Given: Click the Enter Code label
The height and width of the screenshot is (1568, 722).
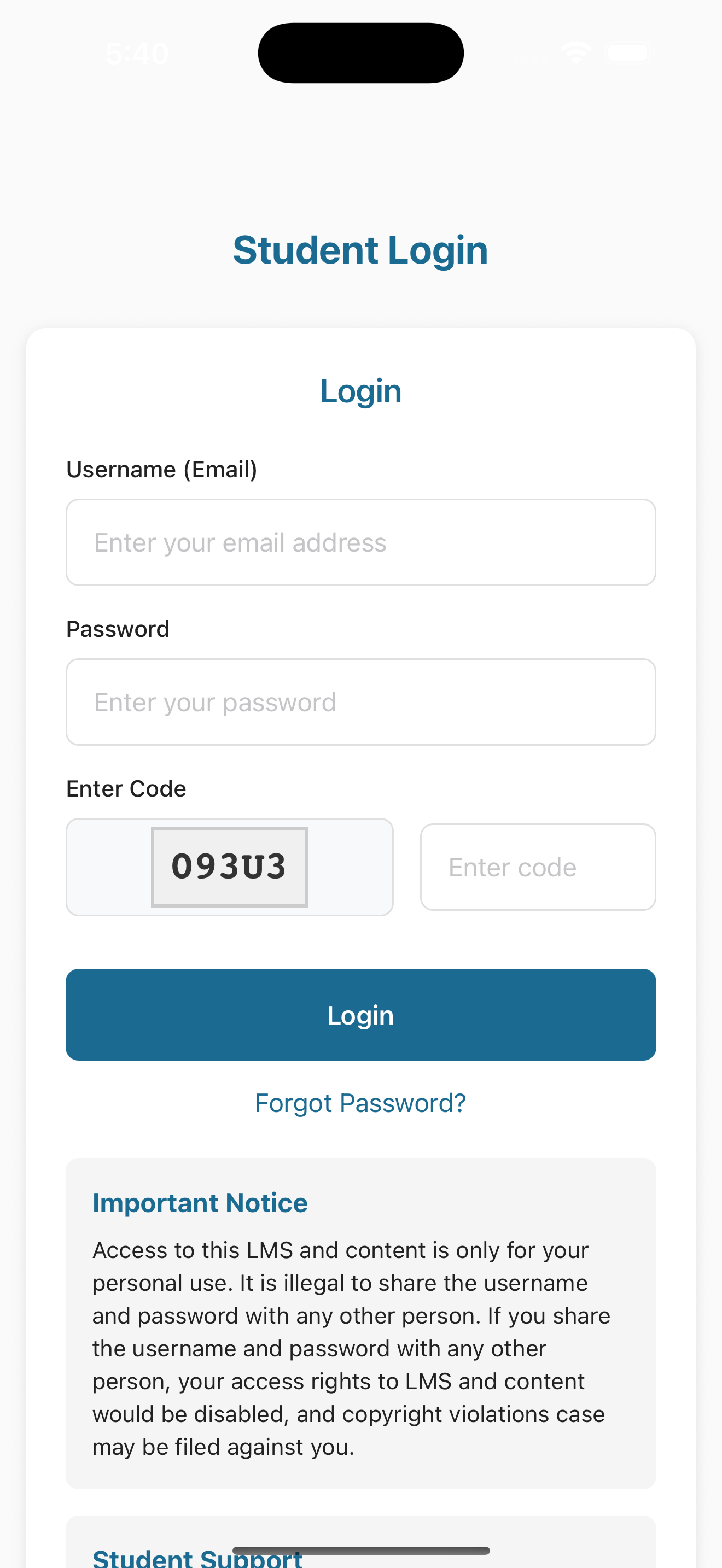Looking at the screenshot, I should pyautogui.click(x=126, y=788).
